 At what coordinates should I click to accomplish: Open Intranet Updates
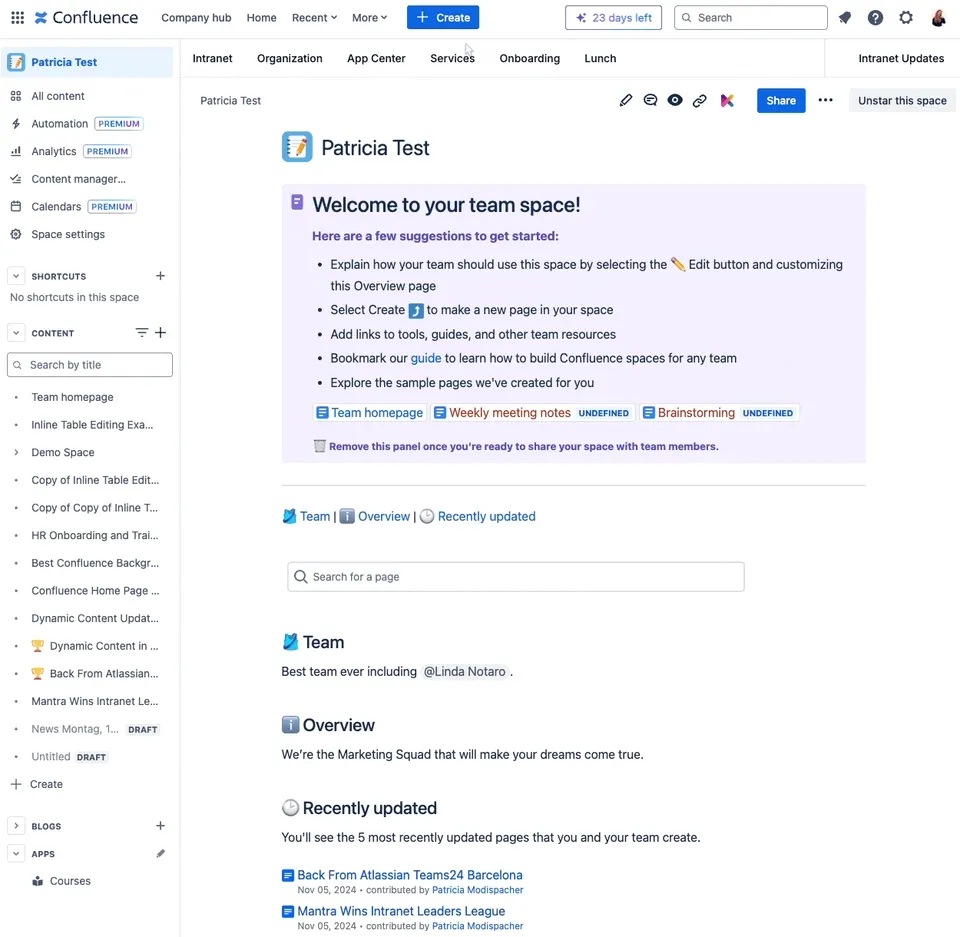pyautogui.click(x=901, y=58)
